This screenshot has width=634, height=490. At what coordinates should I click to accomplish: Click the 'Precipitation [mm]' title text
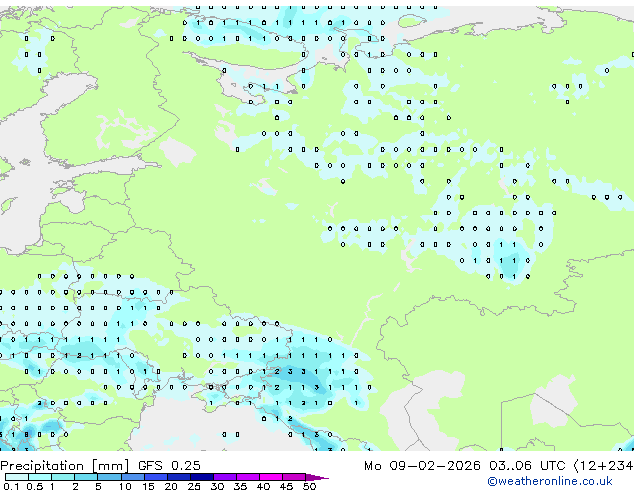65,466
